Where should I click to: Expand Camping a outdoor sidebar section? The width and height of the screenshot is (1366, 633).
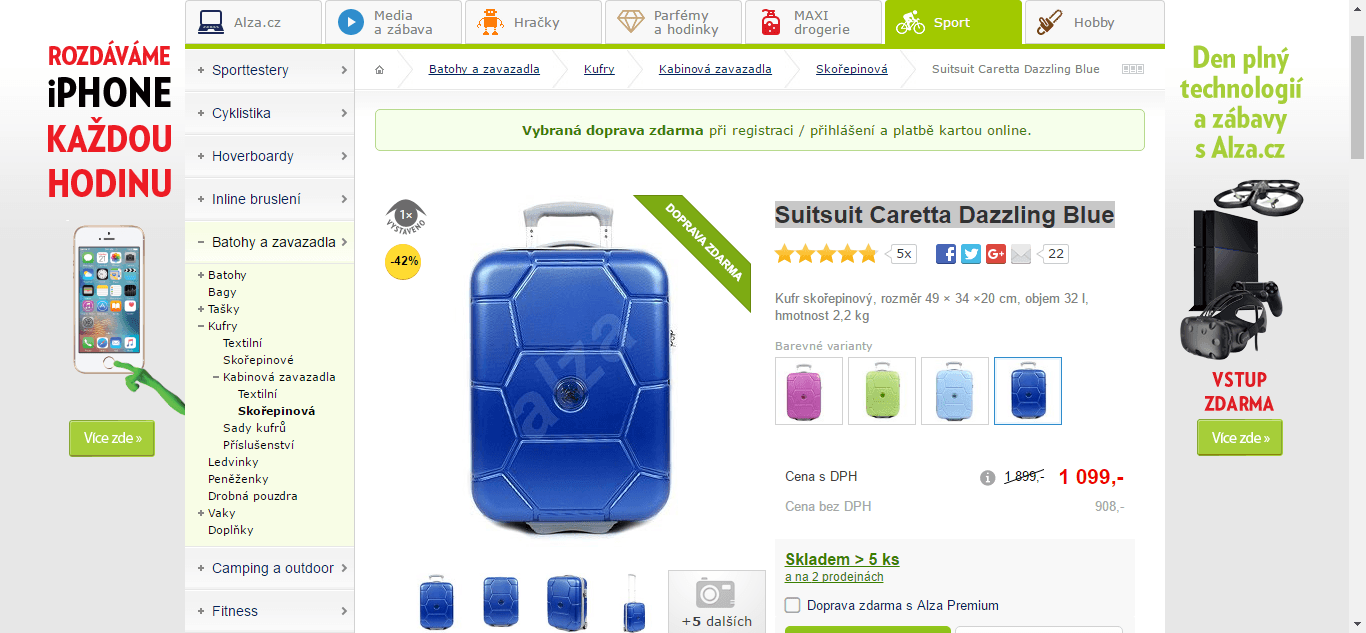coord(270,568)
